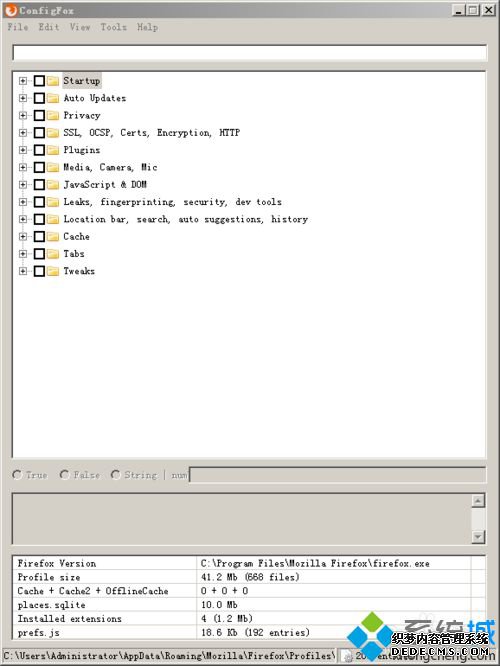500x666 pixels.
Task: Click the search field at top
Action: click(x=250, y=53)
